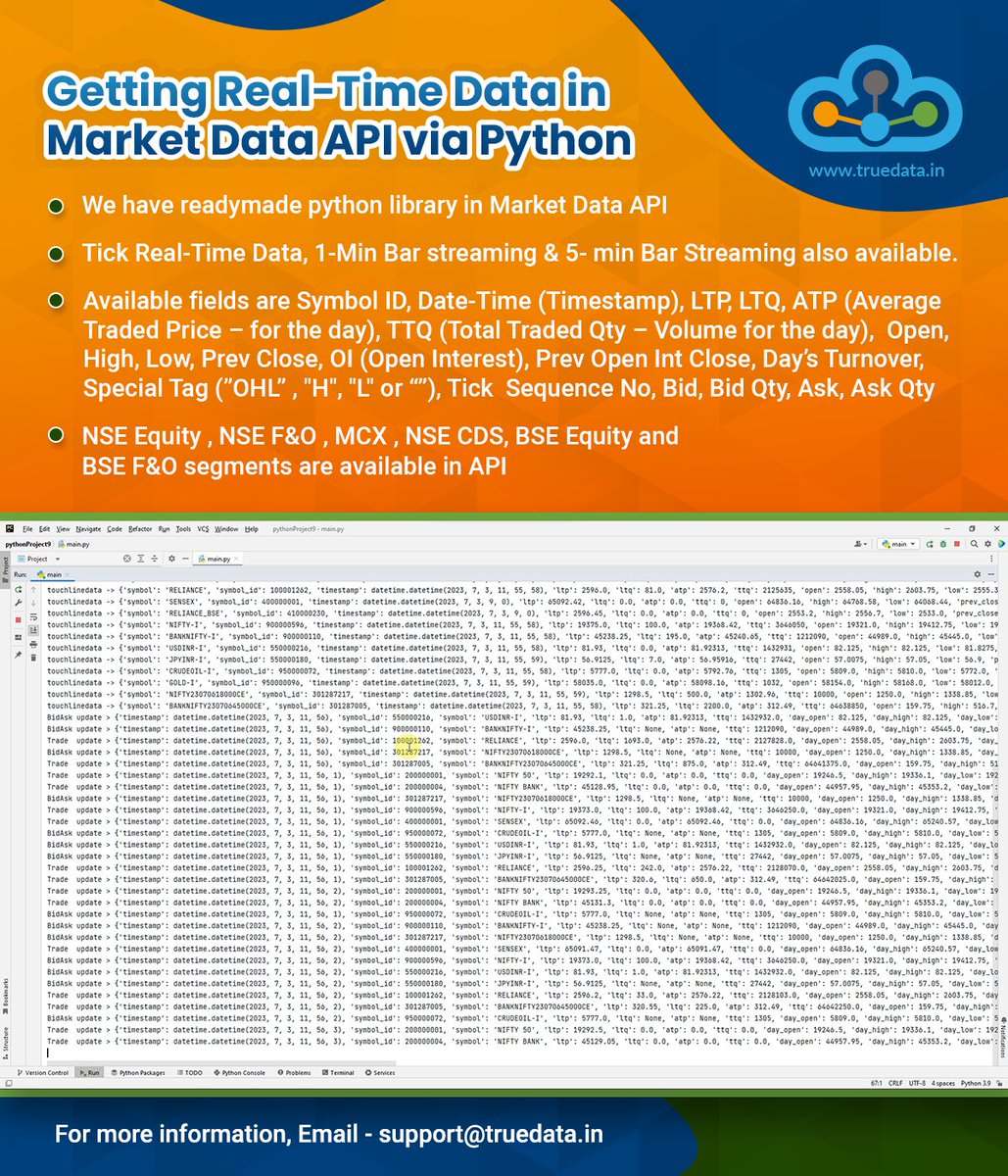
Task: Click the Clear All trash icon
Action: click(33, 658)
